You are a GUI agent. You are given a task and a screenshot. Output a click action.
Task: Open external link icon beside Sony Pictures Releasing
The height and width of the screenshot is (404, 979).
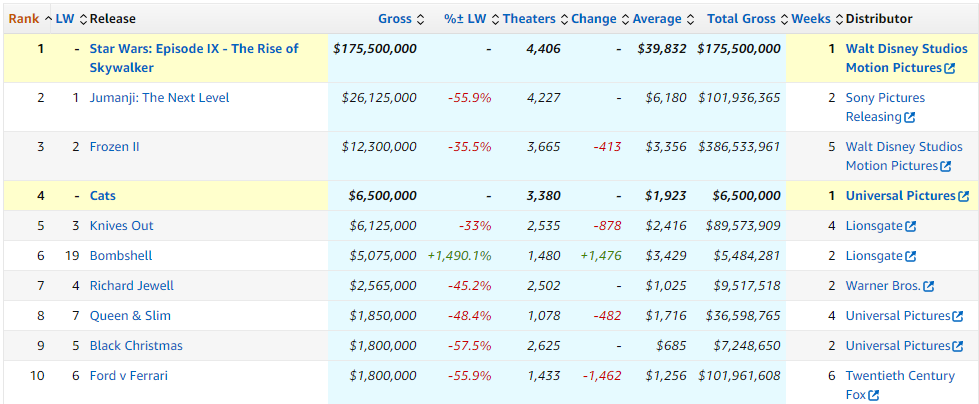pyautogui.click(x=910, y=117)
